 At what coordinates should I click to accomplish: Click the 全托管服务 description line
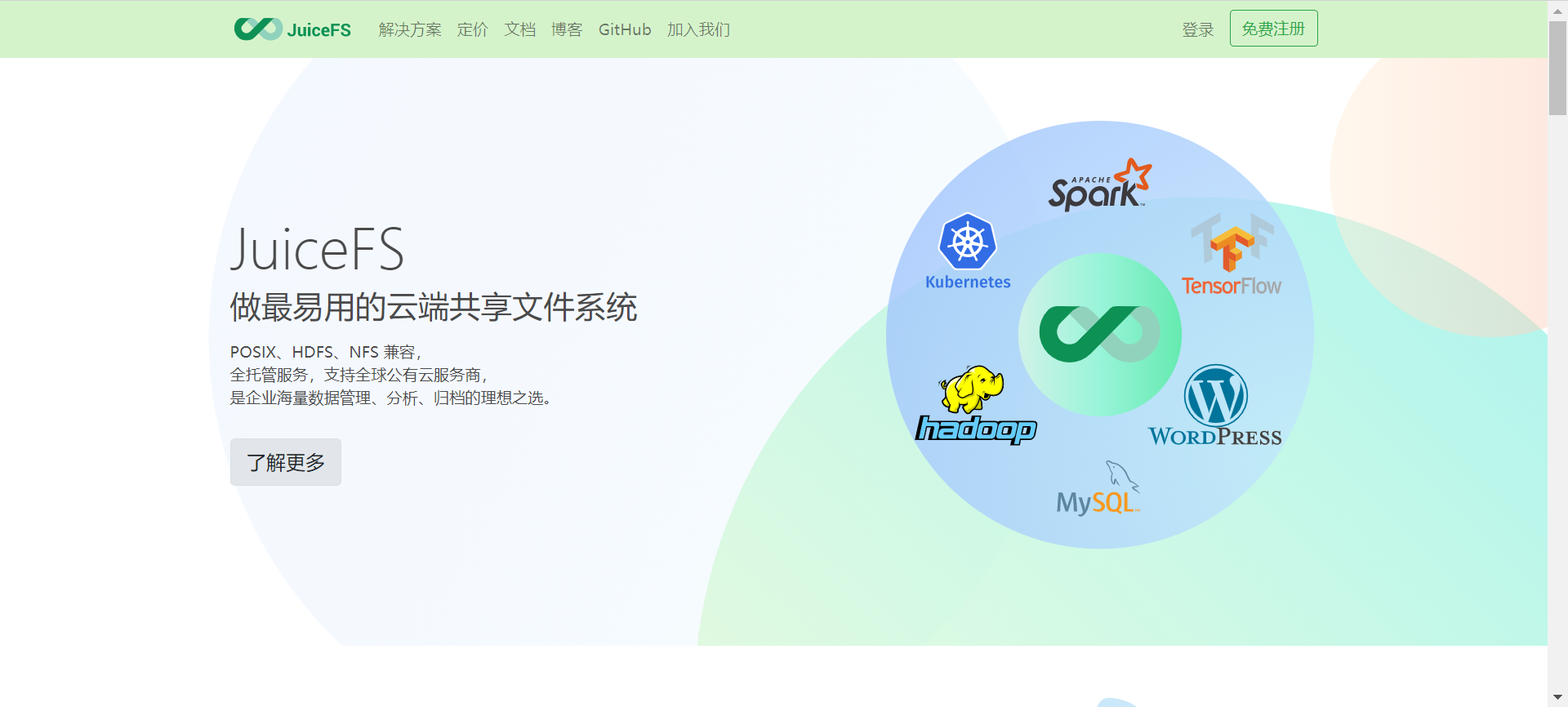tap(359, 375)
